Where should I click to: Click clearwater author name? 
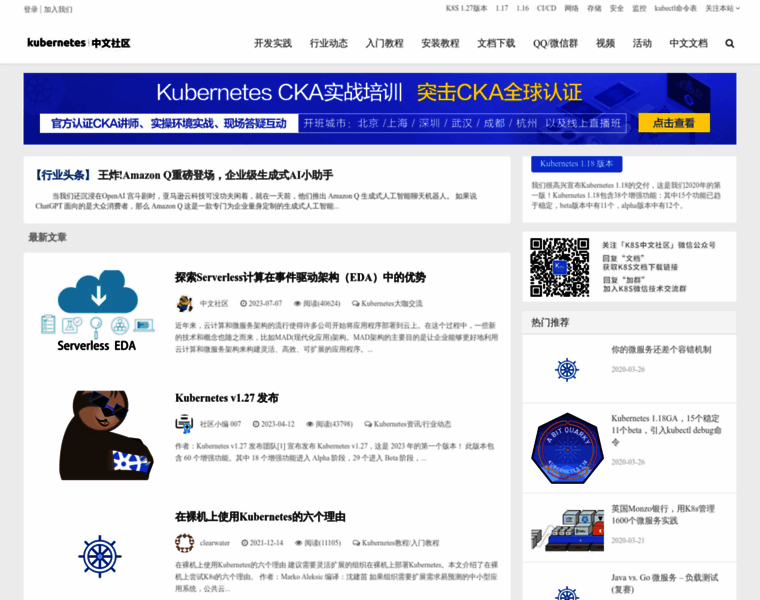[215, 543]
